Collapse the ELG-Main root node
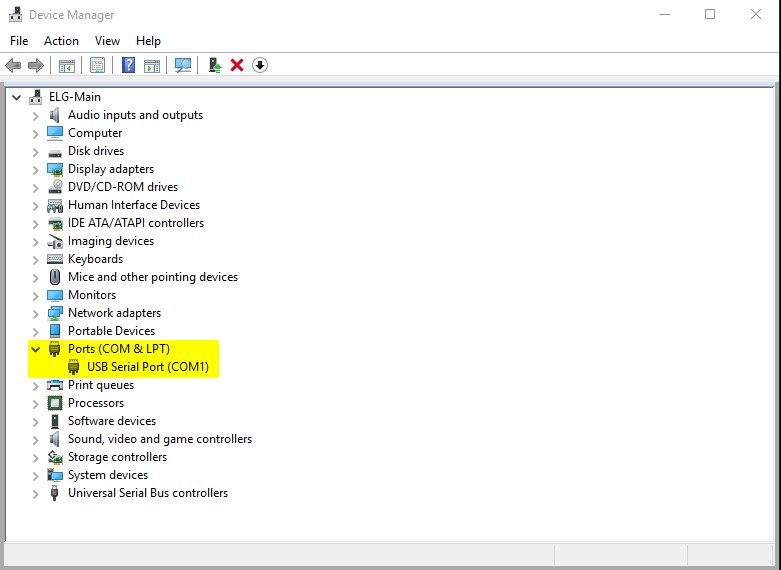This screenshot has height=570, width=781. tap(17, 97)
